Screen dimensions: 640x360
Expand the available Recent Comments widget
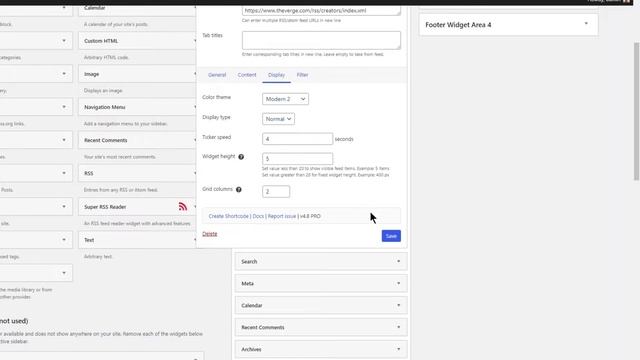pyautogui.click(x=137, y=140)
